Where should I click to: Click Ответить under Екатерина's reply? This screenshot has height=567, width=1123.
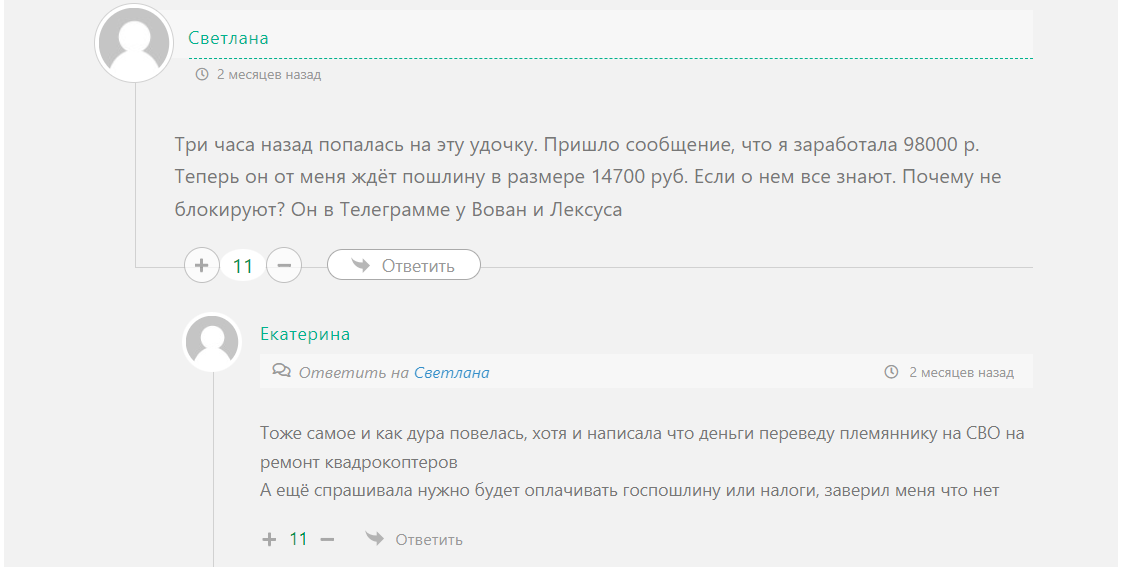click(413, 539)
